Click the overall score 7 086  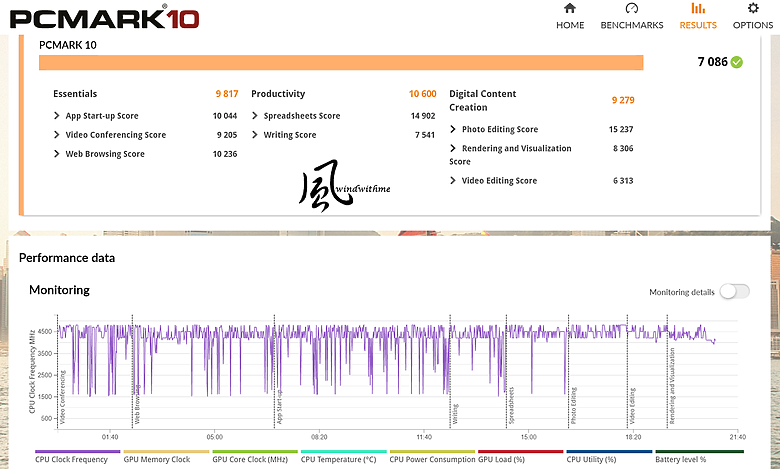point(712,62)
